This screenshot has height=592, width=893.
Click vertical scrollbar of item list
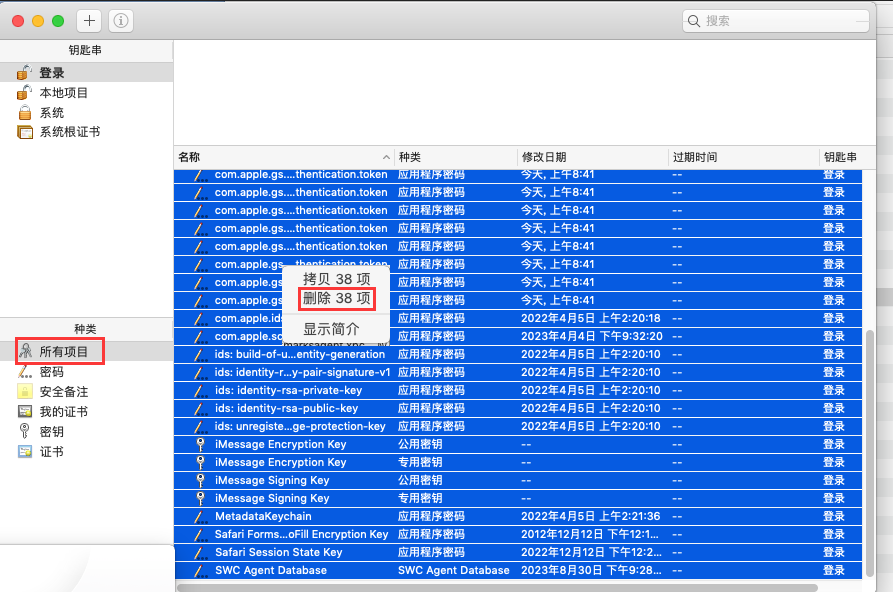(x=870, y=453)
